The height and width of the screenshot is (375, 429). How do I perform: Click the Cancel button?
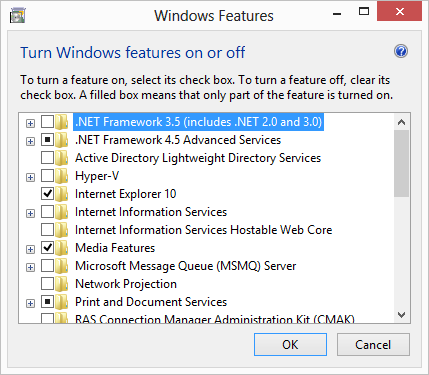tap(373, 344)
